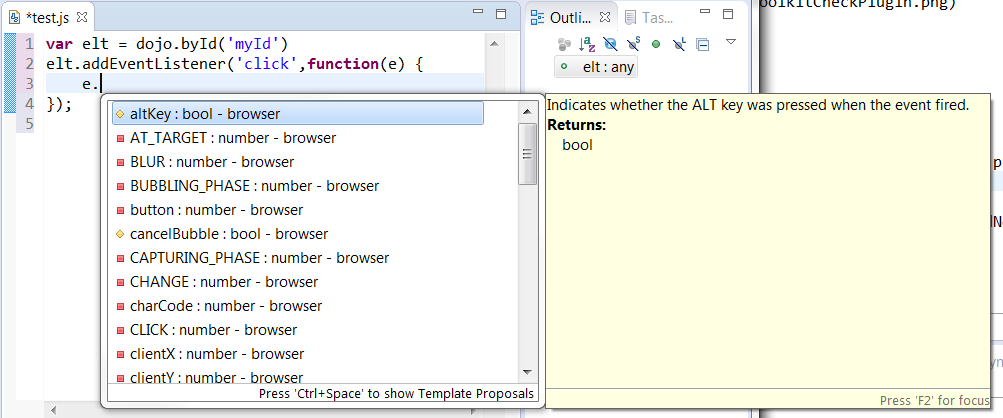1003x418 pixels.
Task: Click the proposal list scrollbar thumb
Action: click(x=528, y=154)
